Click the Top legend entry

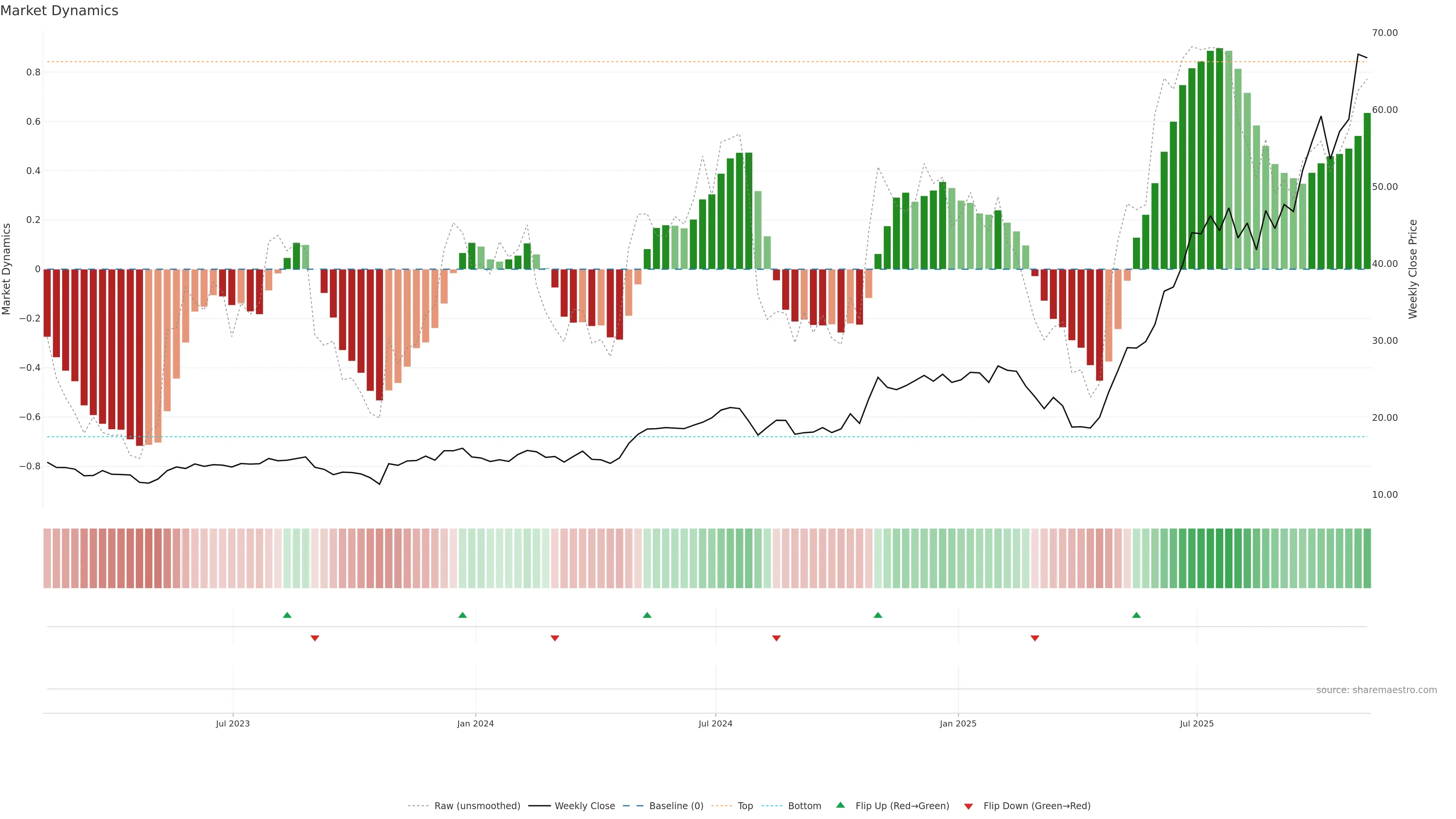(x=745, y=806)
